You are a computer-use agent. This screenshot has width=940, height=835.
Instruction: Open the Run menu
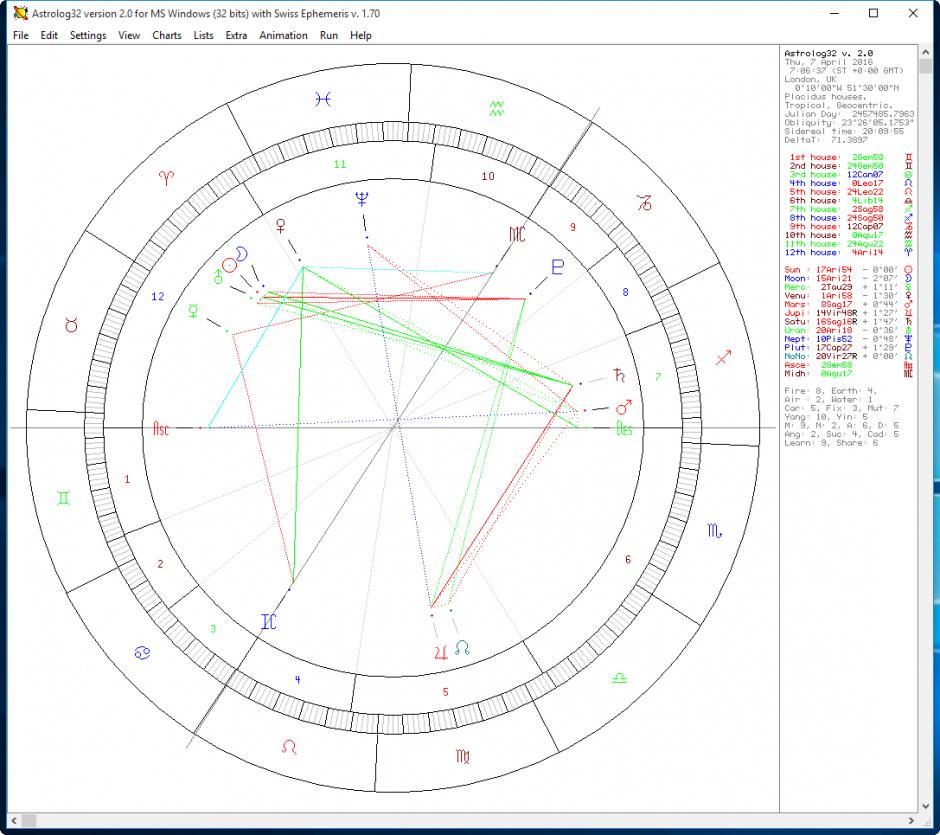pos(329,35)
